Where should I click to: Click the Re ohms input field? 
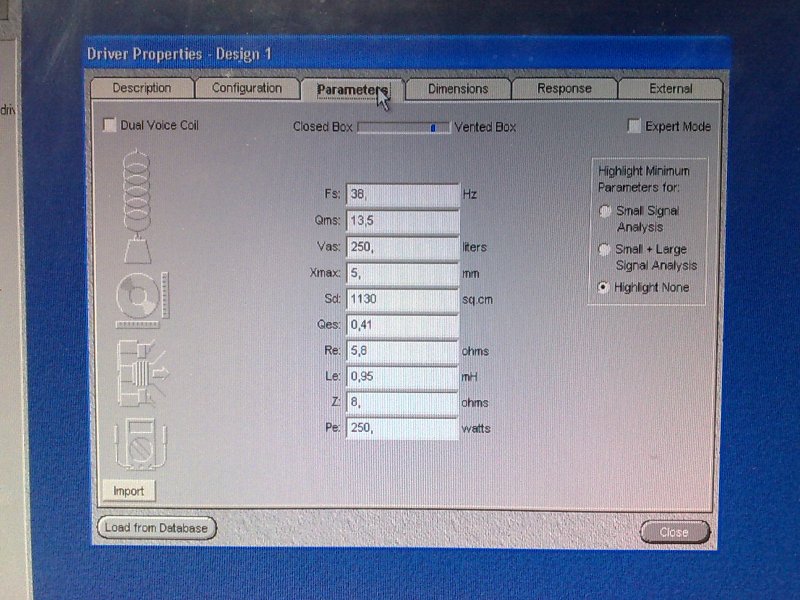403,351
